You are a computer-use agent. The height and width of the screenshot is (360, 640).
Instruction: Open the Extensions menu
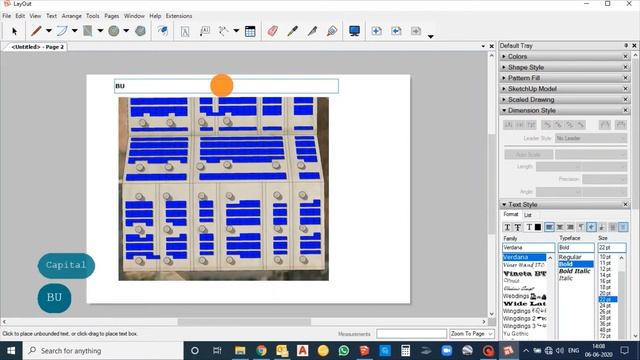point(179,16)
